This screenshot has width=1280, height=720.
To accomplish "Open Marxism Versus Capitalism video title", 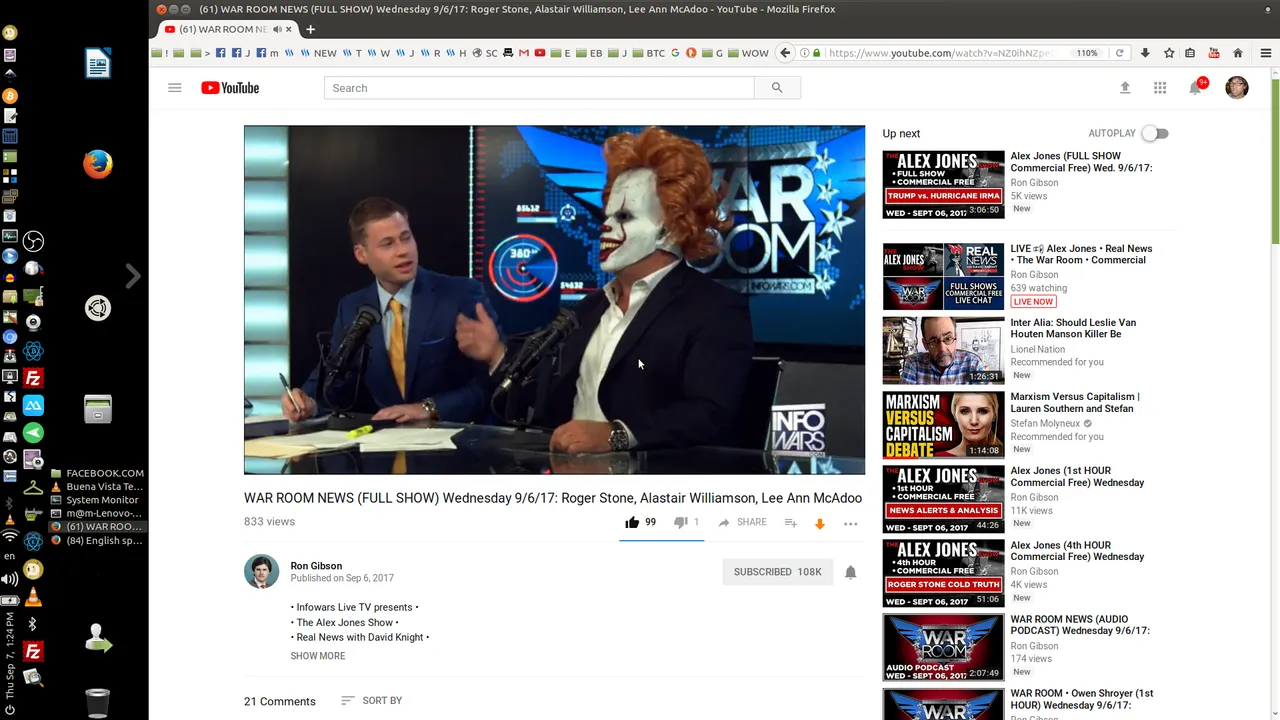I will (1075, 402).
